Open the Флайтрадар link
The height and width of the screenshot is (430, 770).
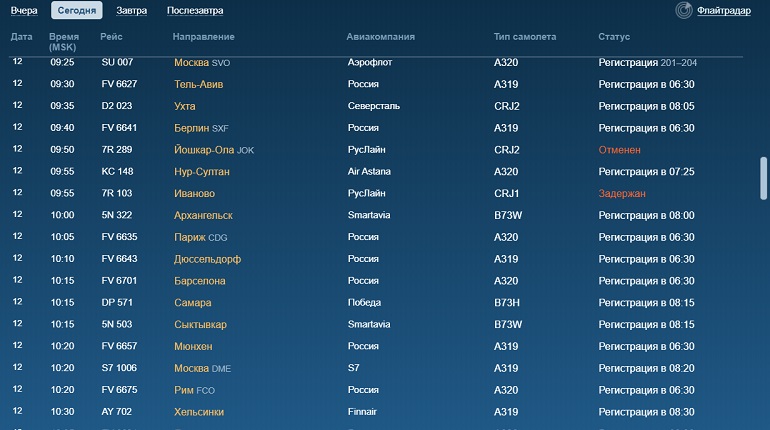point(724,10)
